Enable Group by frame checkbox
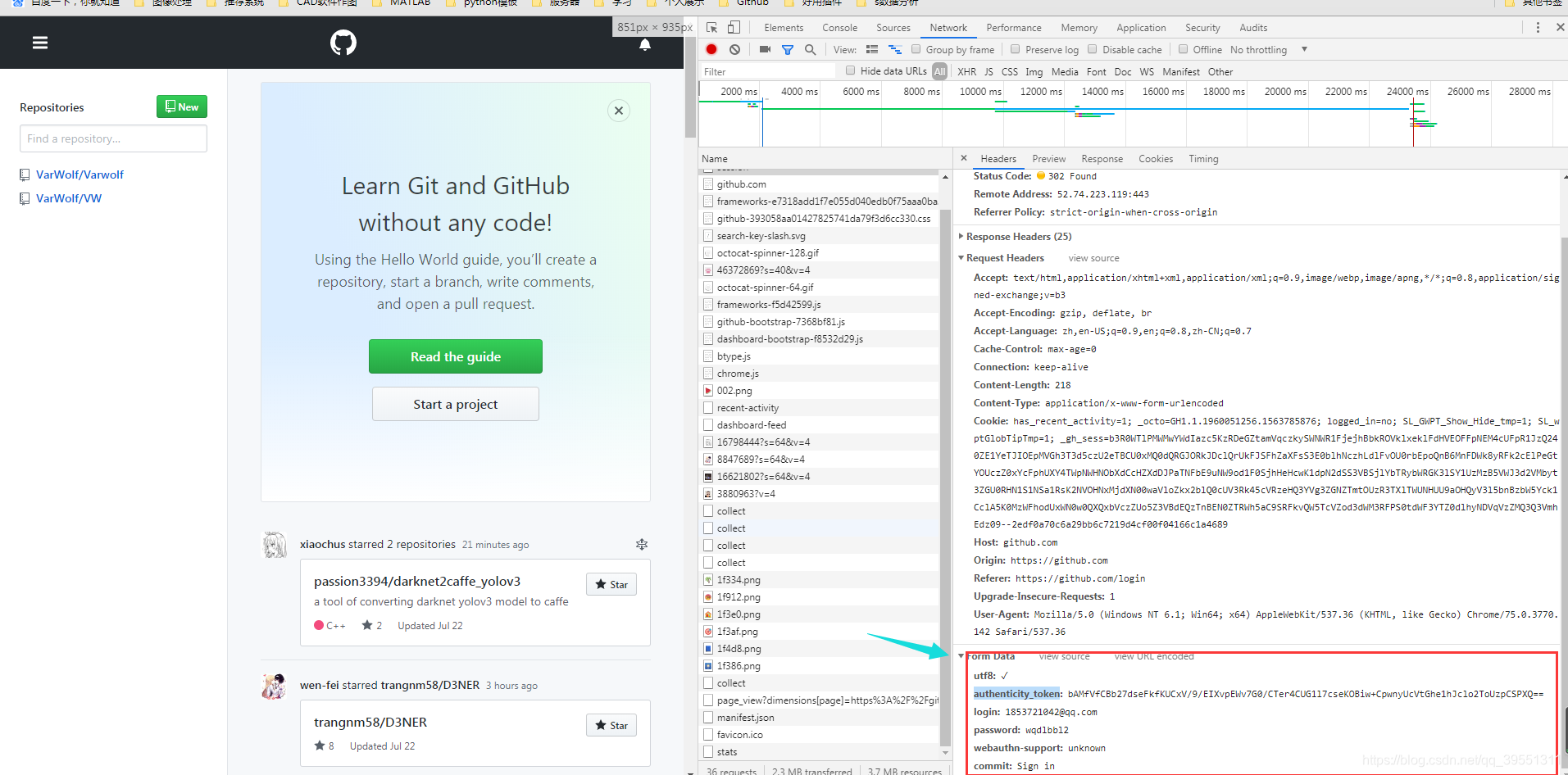 click(916, 49)
